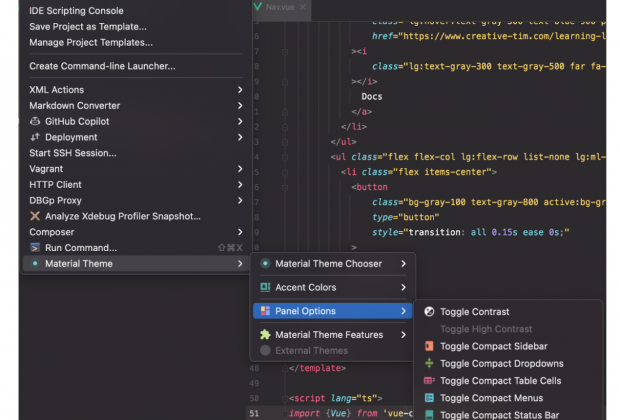Click the Run Command shortcut hint

(x=230, y=248)
